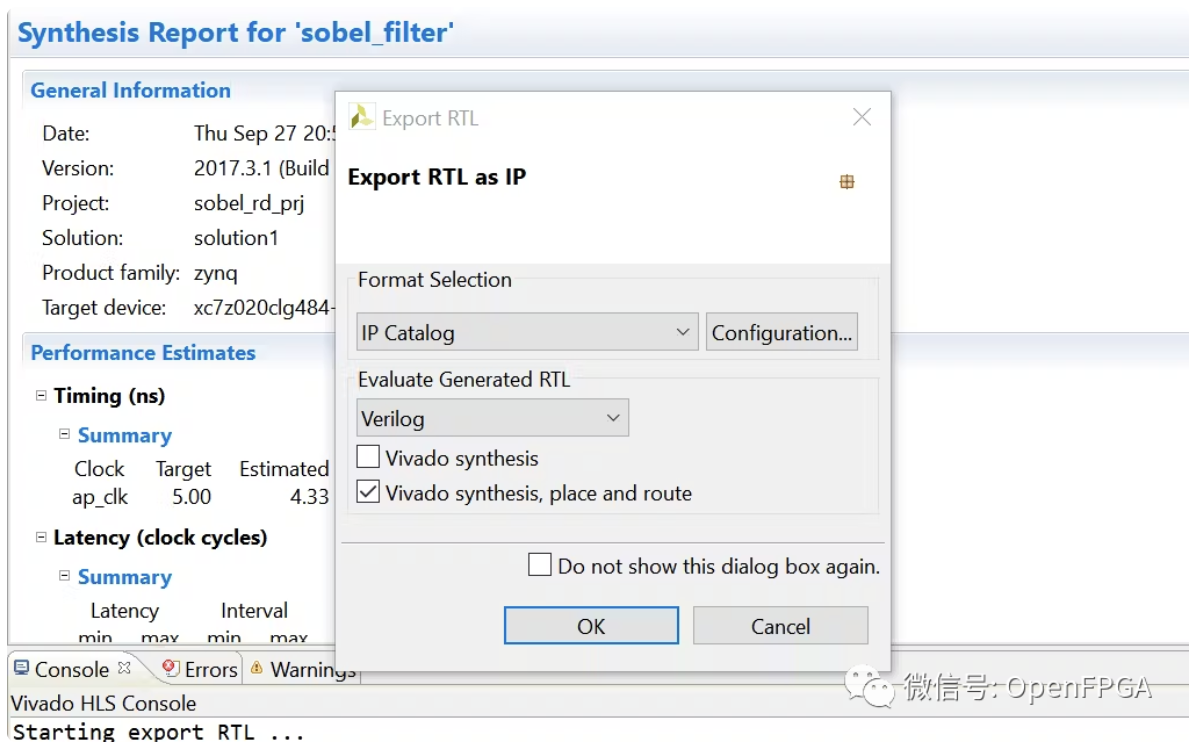The image size is (1190, 746).
Task: Enable the Vivado synthesis checkbox
Action: point(369,458)
